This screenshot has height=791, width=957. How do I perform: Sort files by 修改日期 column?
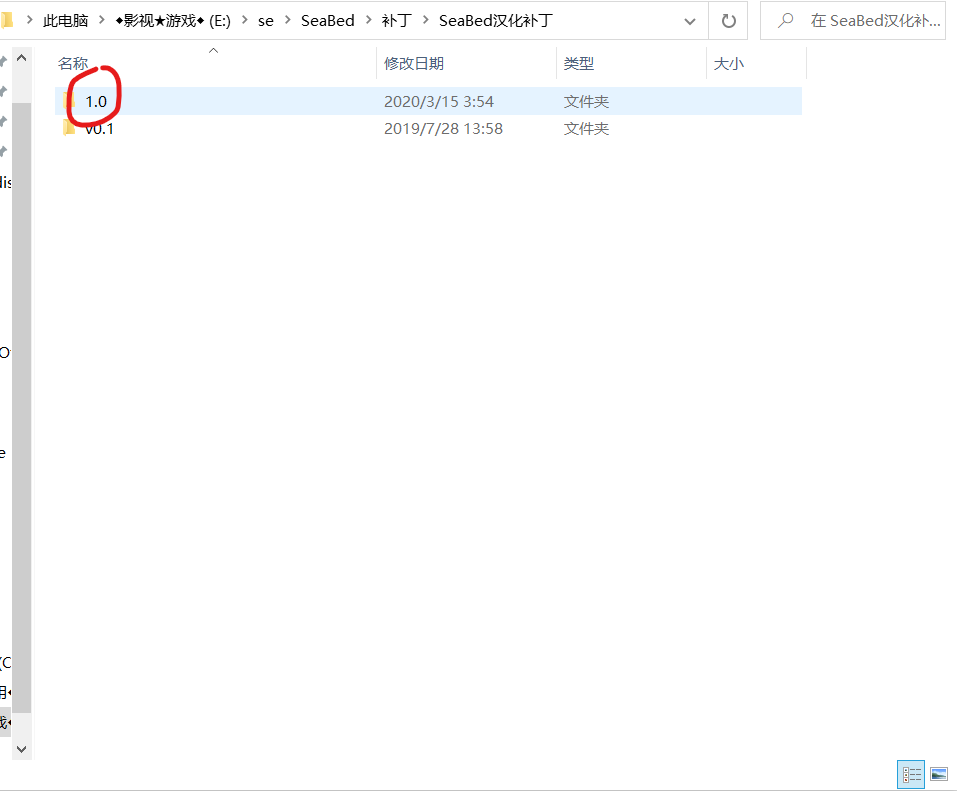pyautogui.click(x=414, y=63)
